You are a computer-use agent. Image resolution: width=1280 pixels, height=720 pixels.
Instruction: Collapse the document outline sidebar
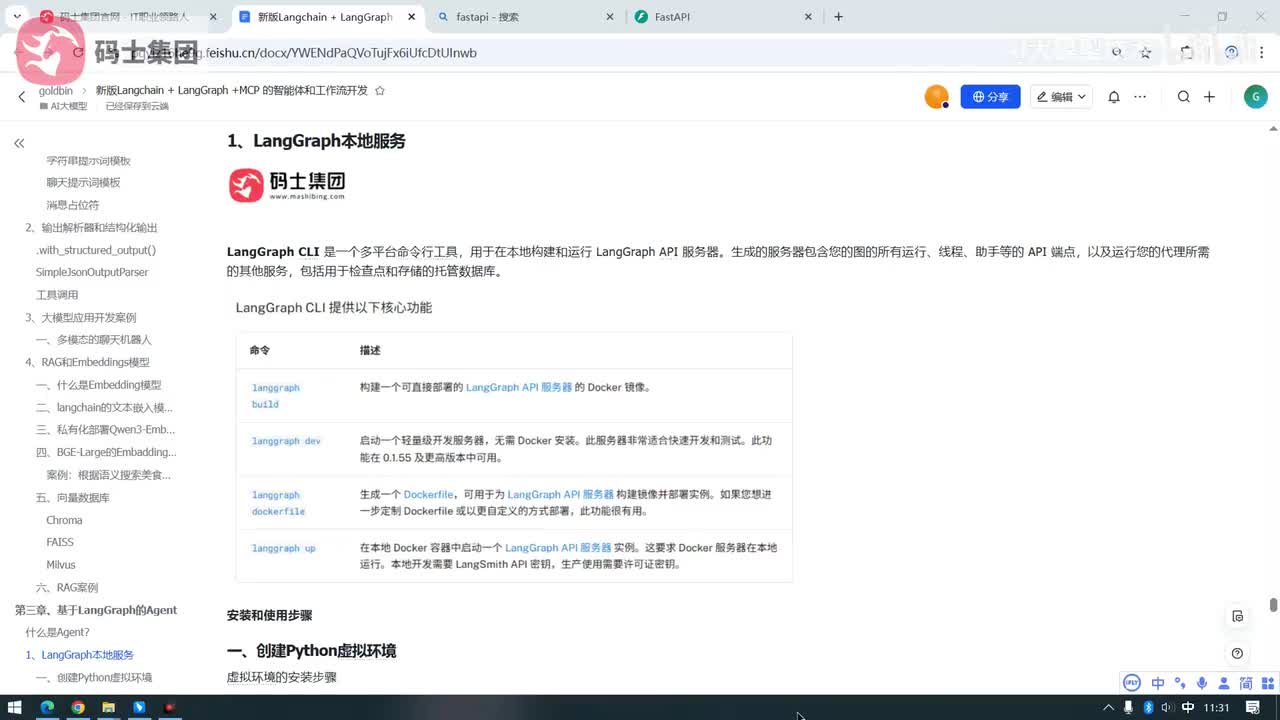19,143
